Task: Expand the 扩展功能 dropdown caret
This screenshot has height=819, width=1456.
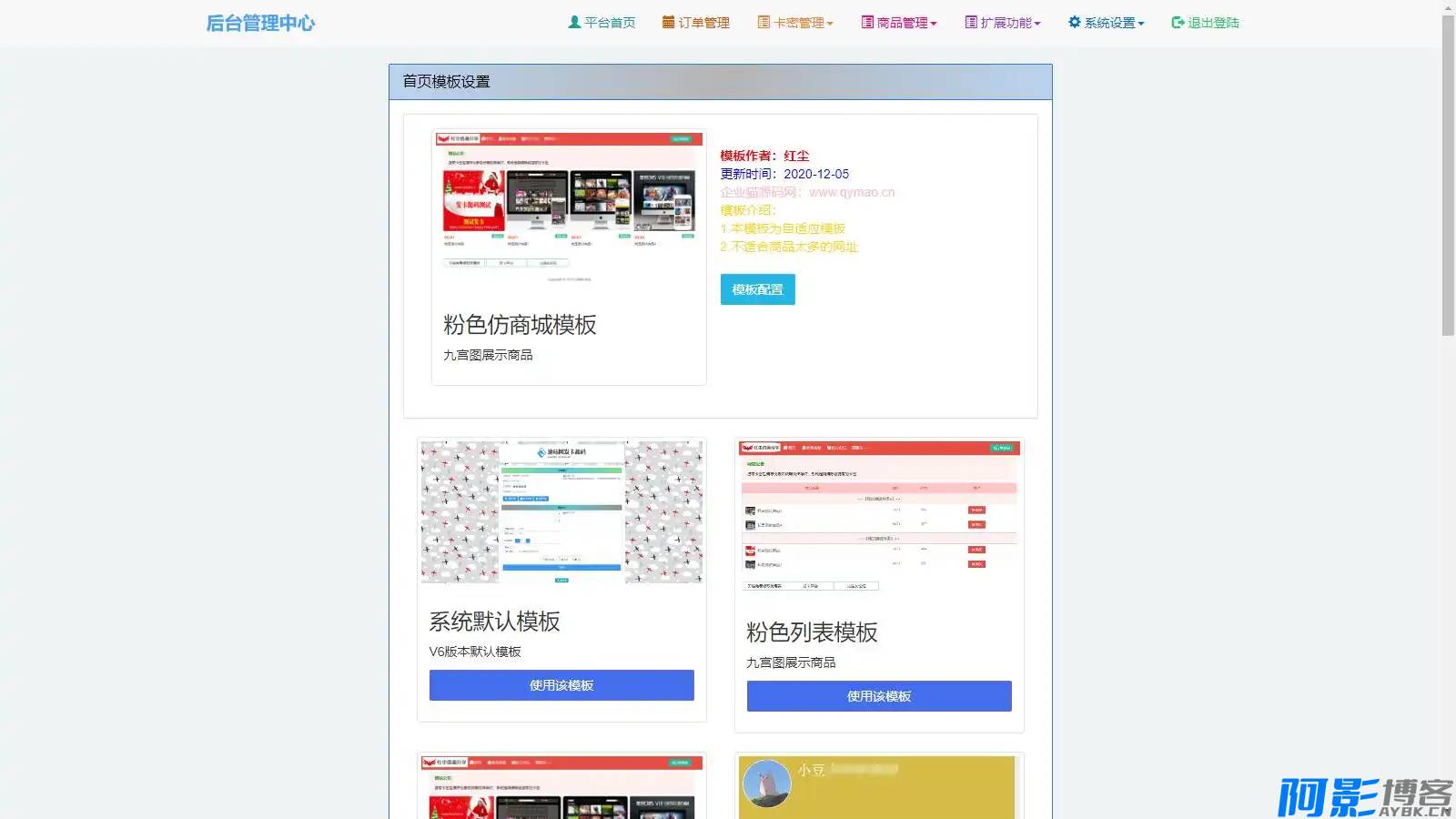Action: 1037,24
